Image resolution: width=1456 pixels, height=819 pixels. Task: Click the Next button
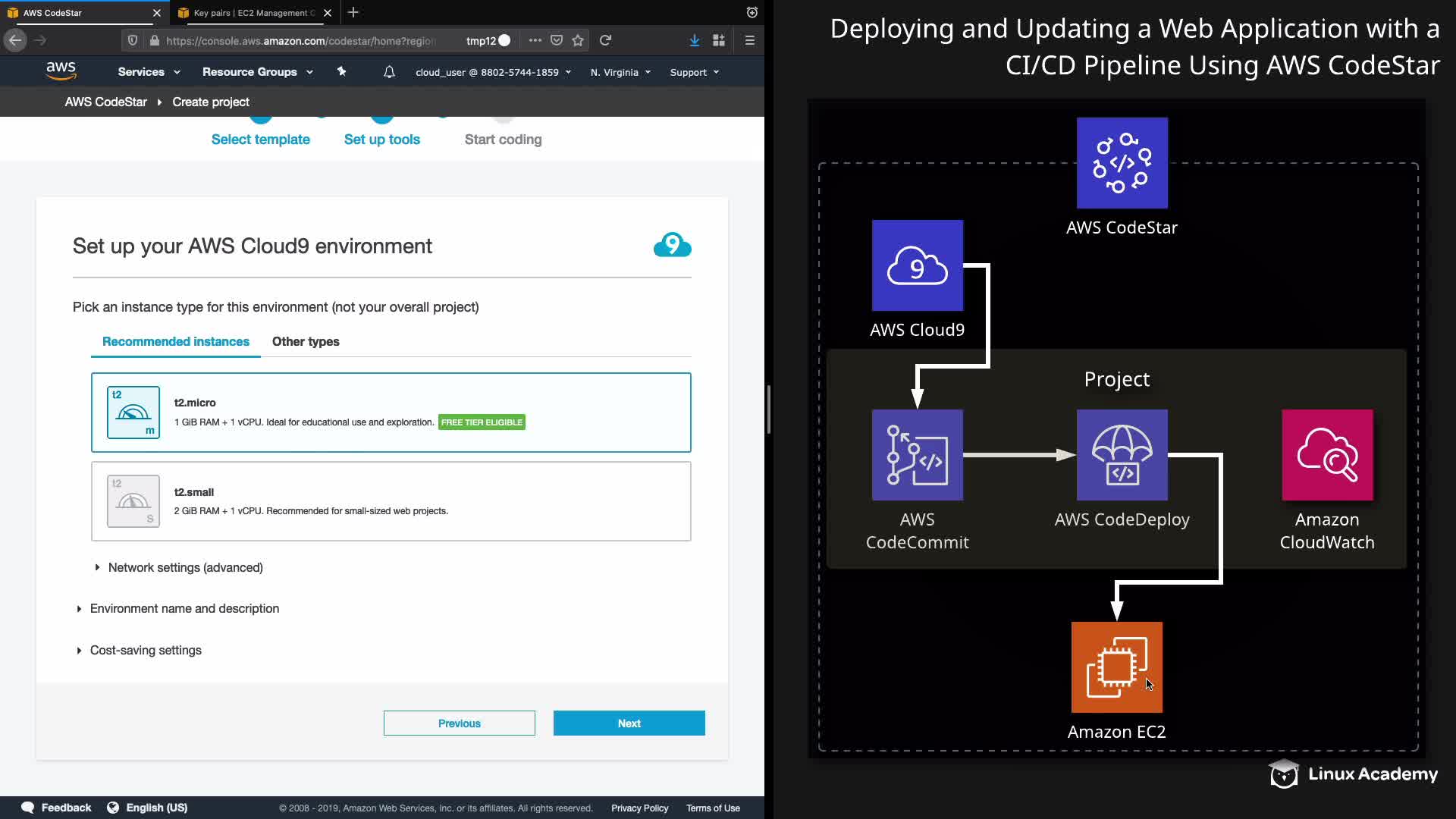tap(629, 723)
